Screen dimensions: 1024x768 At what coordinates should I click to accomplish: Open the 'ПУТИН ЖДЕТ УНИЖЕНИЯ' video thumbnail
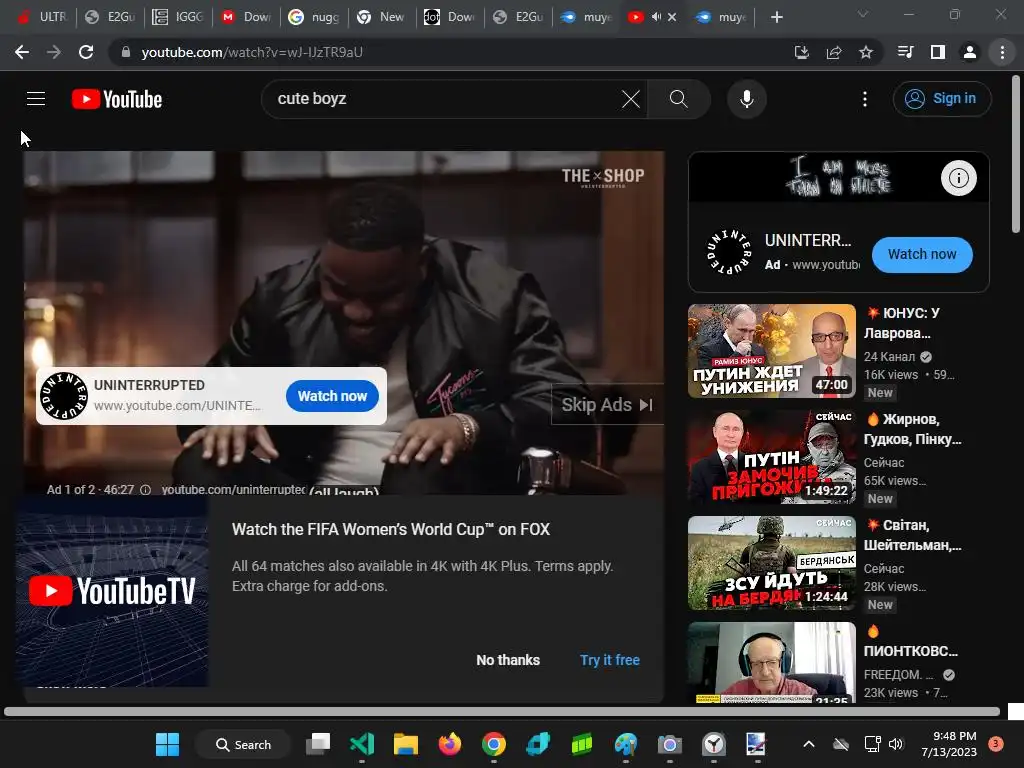[771, 351]
